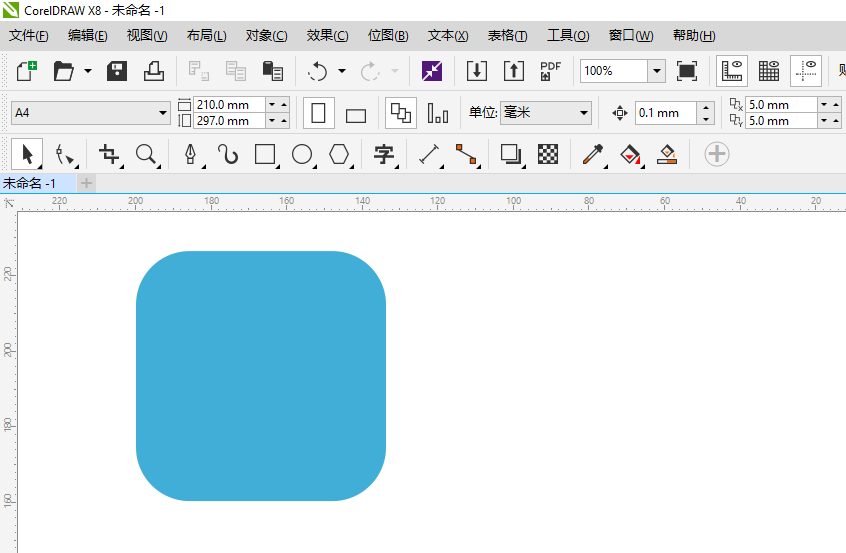
Task: Select Portrait page orientation
Action: coord(318,113)
